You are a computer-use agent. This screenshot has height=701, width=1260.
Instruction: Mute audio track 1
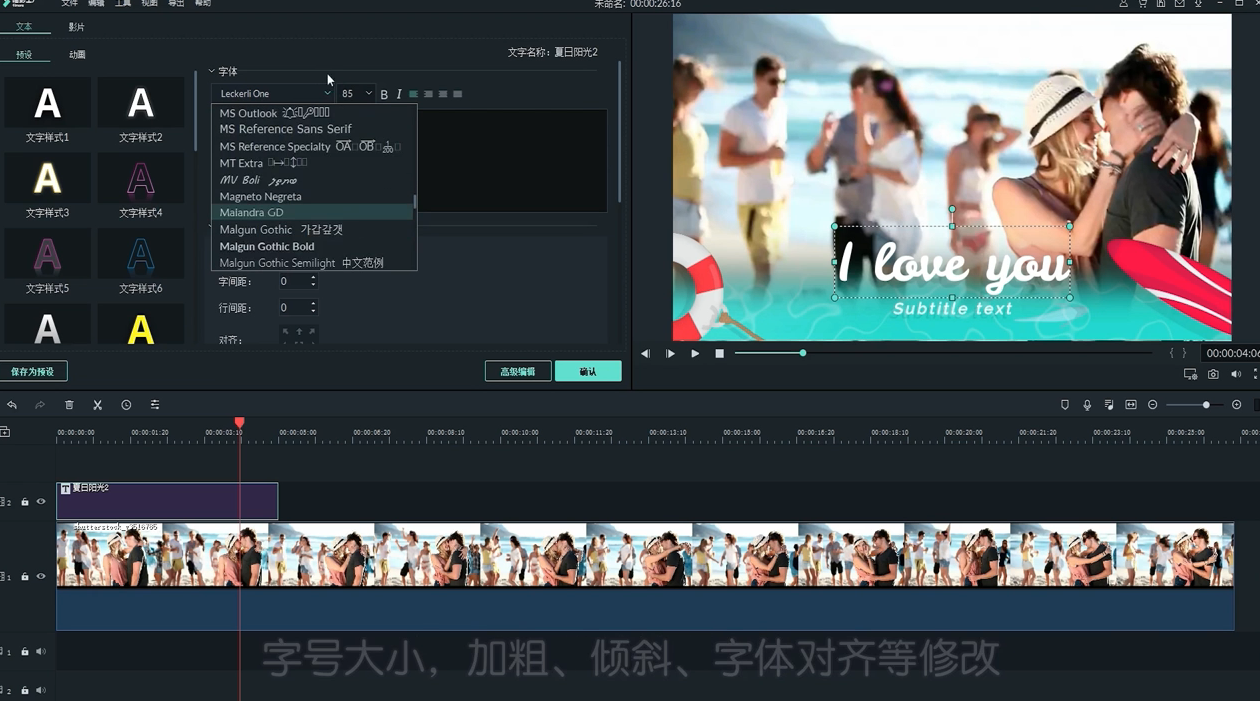click(41, 652)
